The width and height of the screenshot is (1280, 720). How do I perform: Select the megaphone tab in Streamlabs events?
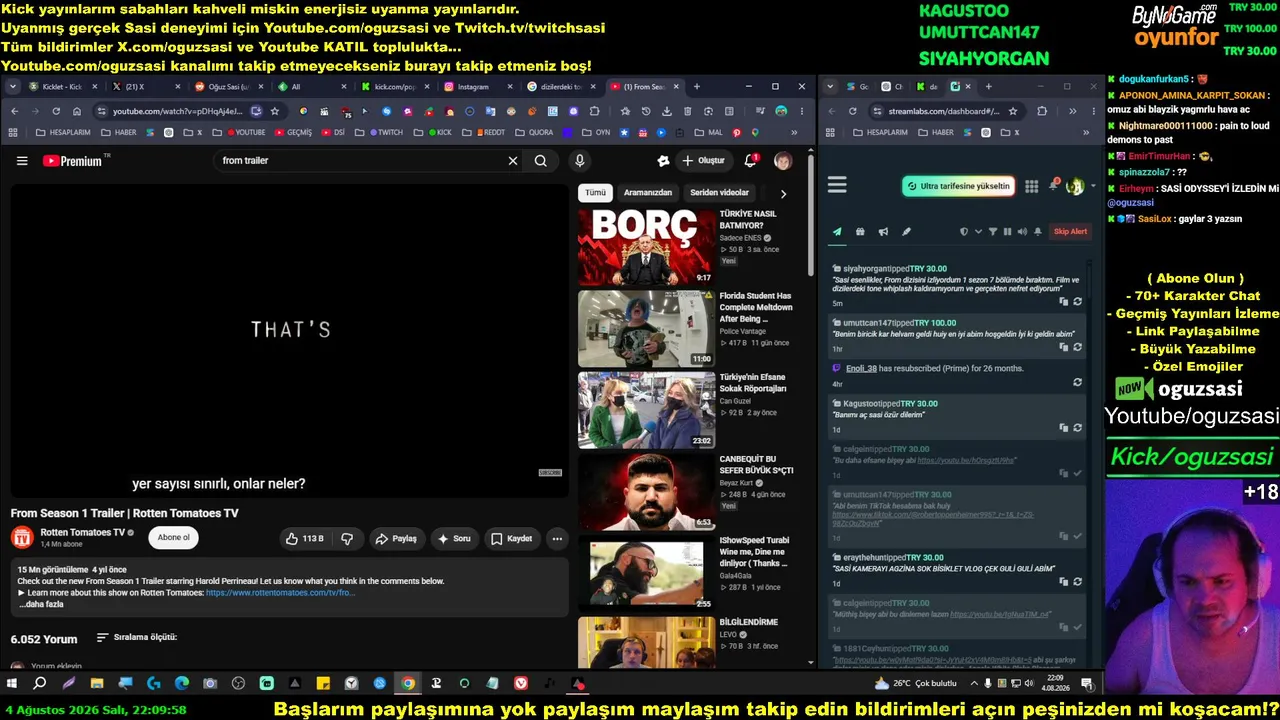883,232
